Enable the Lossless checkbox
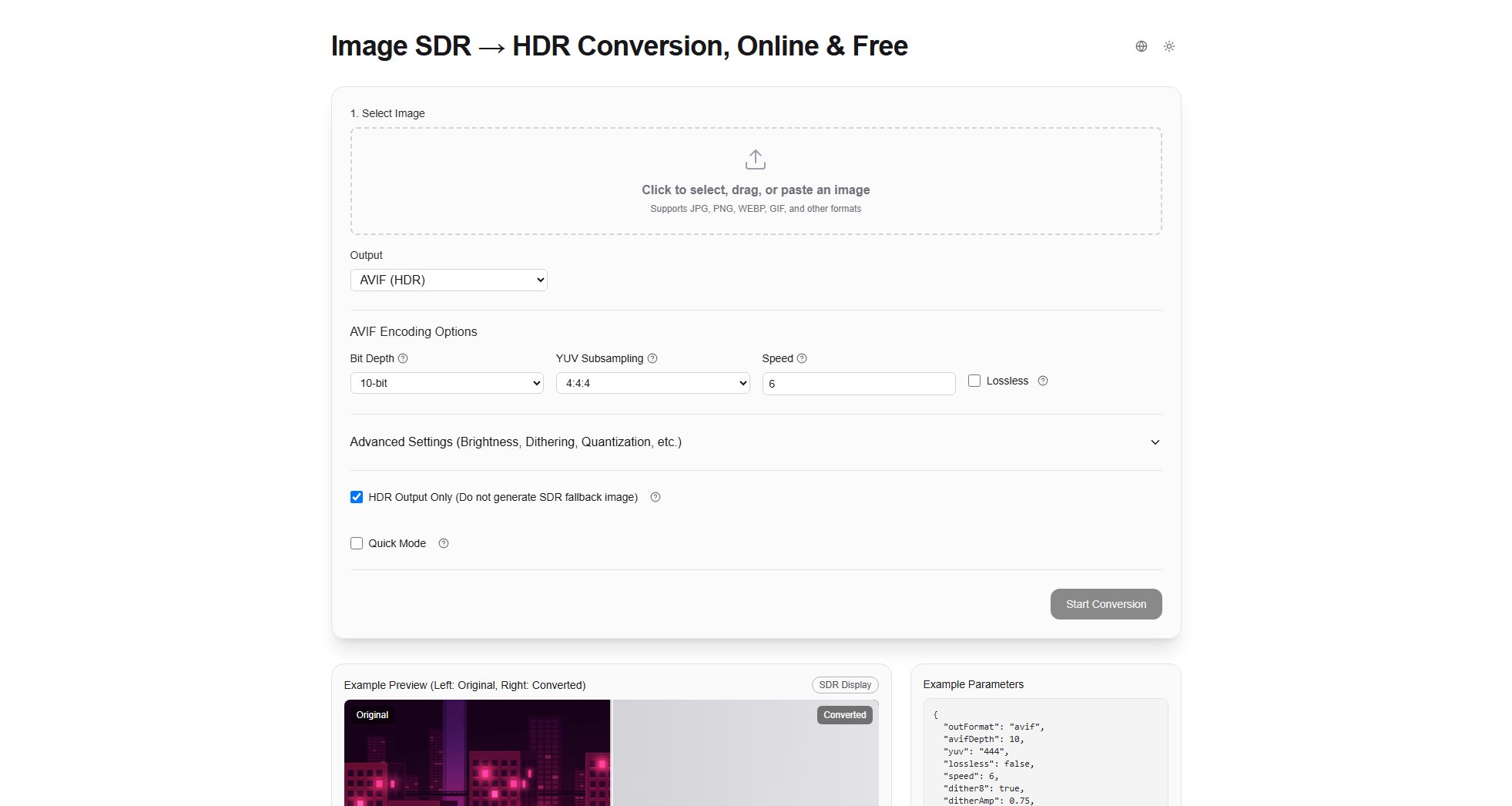The width and height of the screenshot is (1512, 806). coord(974,381)
